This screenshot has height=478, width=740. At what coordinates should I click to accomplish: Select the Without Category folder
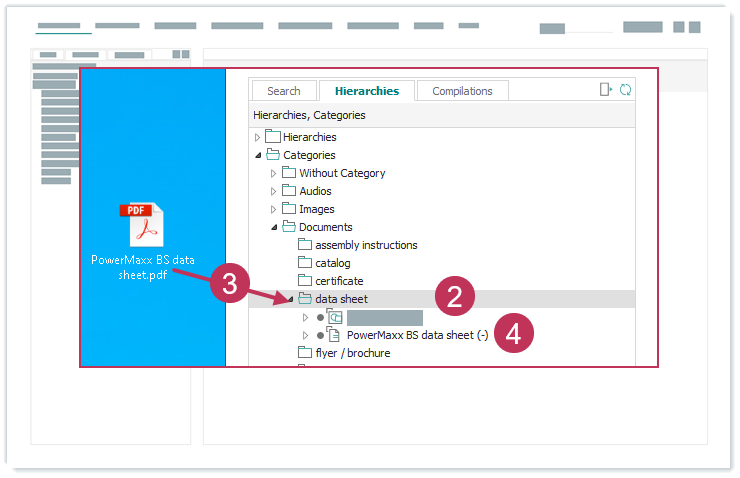pyautogui.click(x=342, y=173)
